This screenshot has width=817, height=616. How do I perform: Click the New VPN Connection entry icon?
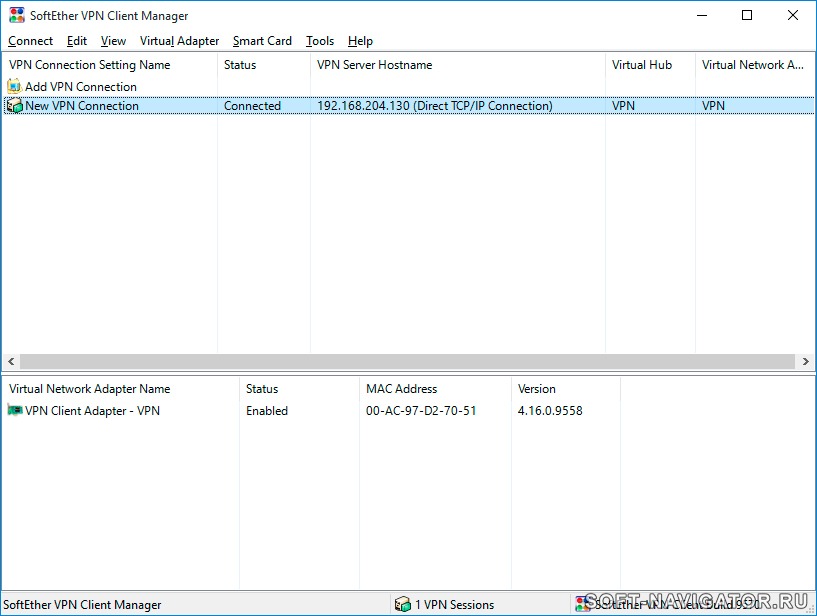[15, 106]
